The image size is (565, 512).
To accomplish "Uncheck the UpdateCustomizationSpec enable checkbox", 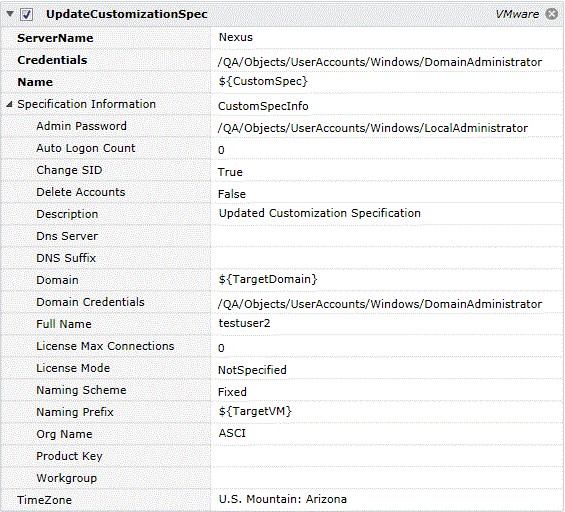I will (x=27, y=15).
